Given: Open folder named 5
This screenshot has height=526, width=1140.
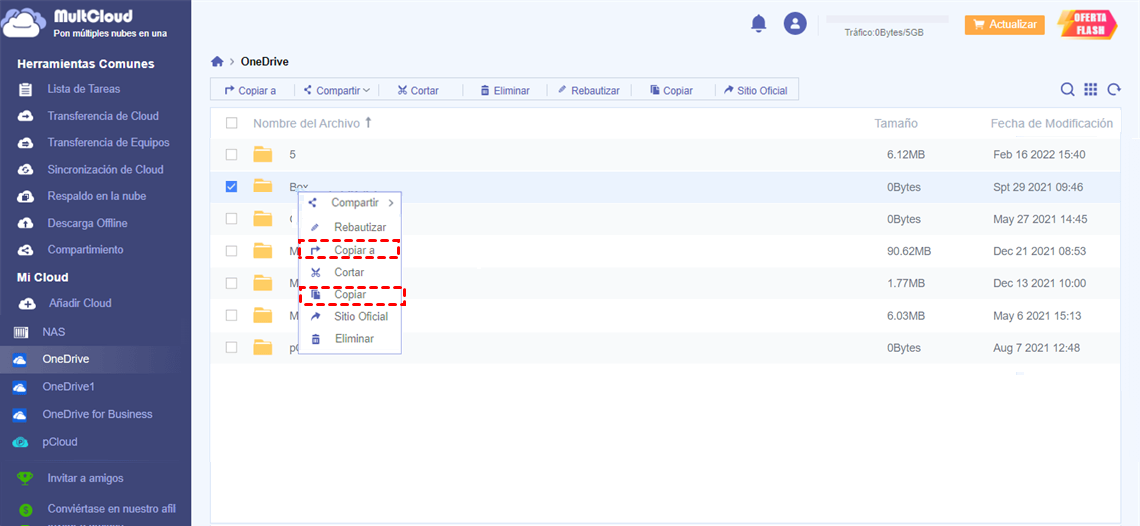Looking at the screenshot, I should (x=292, y=154).
